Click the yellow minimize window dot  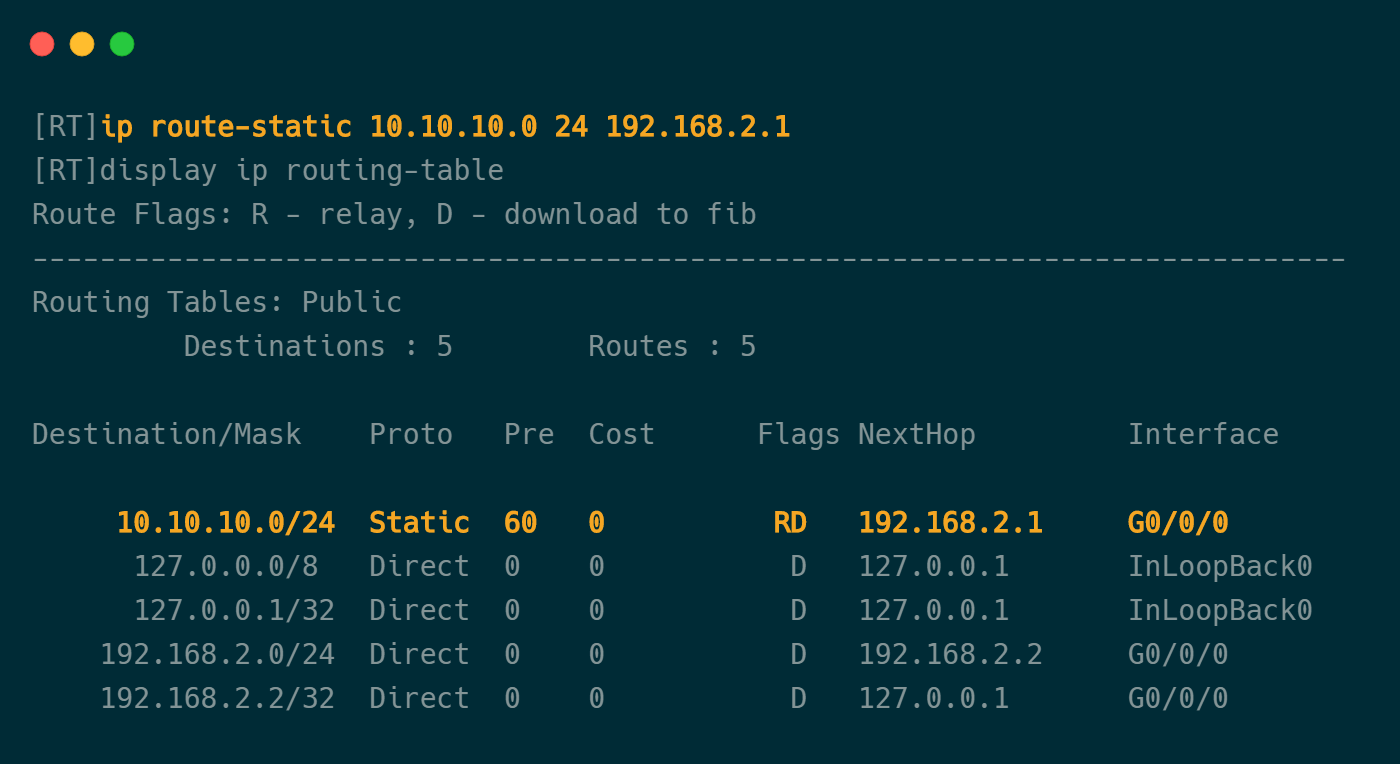pos(82,44)
